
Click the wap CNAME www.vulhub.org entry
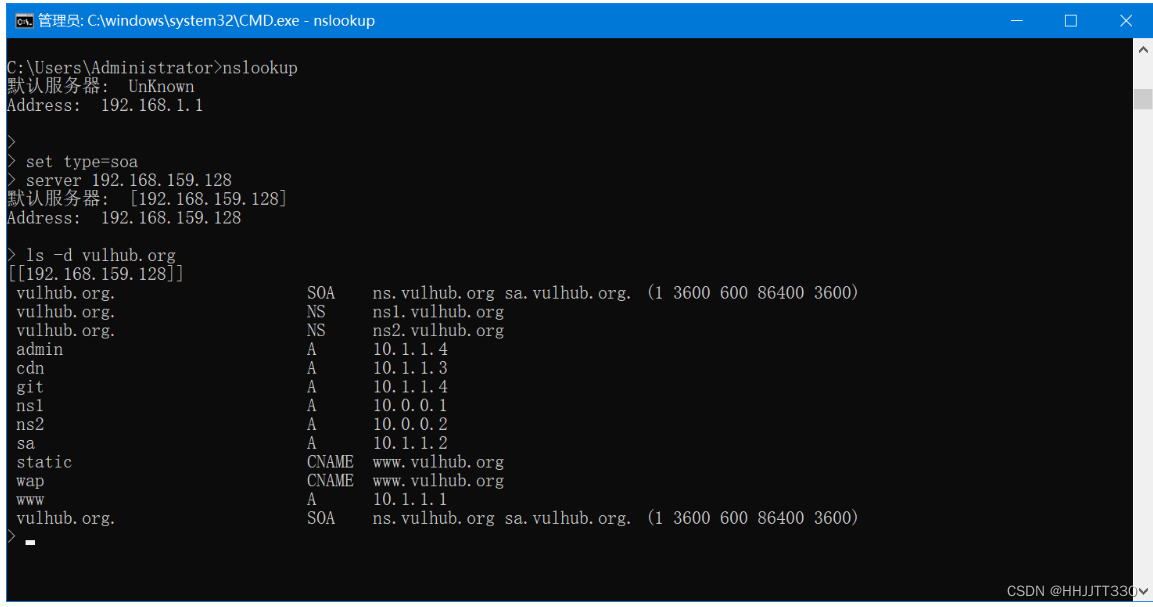[x=438, y=480]
